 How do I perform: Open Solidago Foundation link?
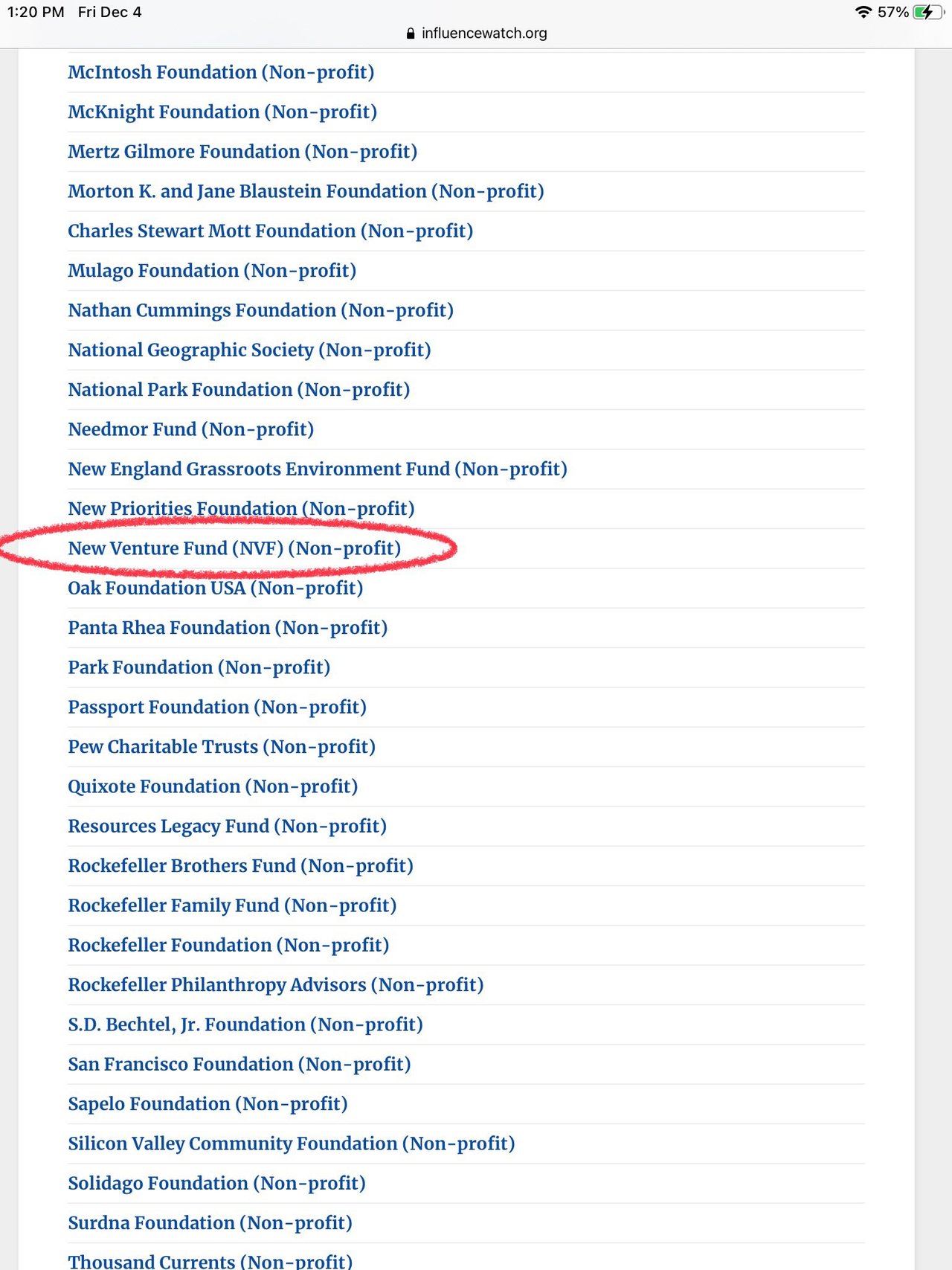click(x=216, y=1183)
